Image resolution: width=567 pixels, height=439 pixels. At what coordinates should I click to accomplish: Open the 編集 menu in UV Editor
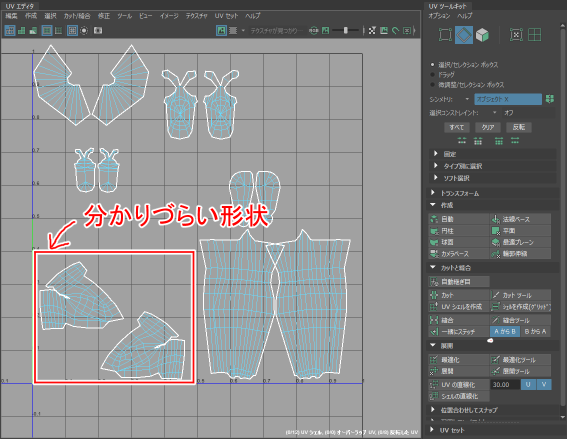pyautogui.click(x=11, y=16)
